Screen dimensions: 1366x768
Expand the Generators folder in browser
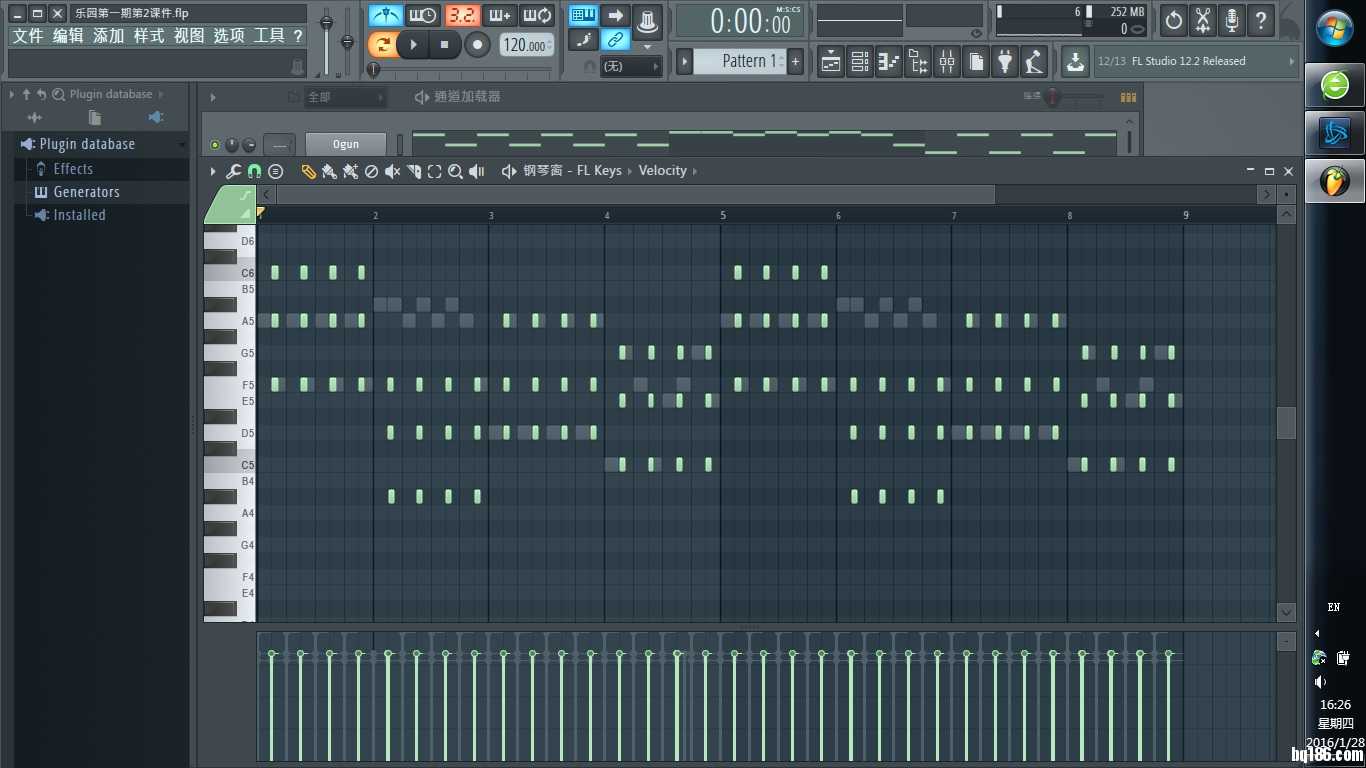86,192
